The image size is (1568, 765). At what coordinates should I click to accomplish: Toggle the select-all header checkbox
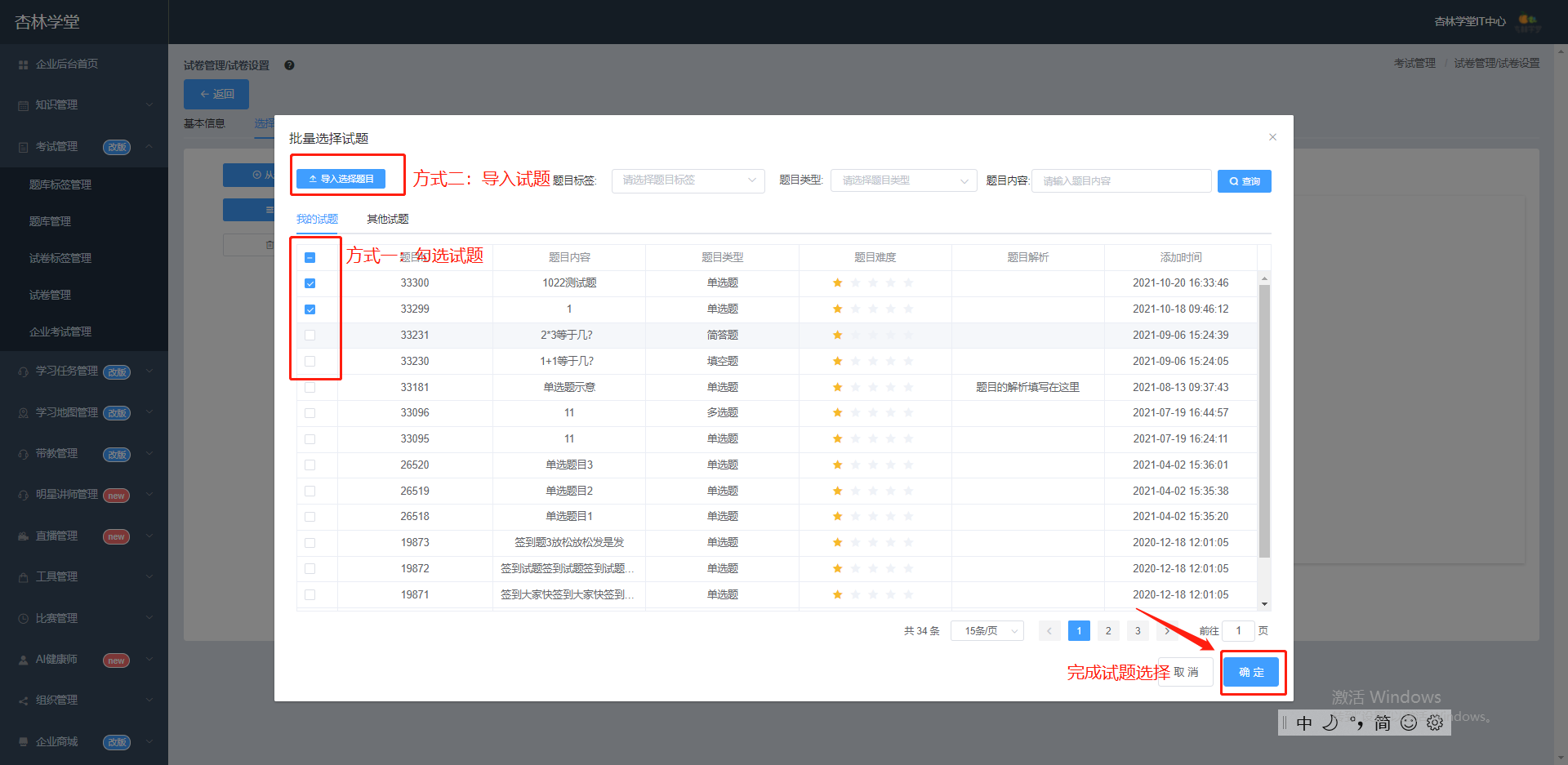coord(310,257)
